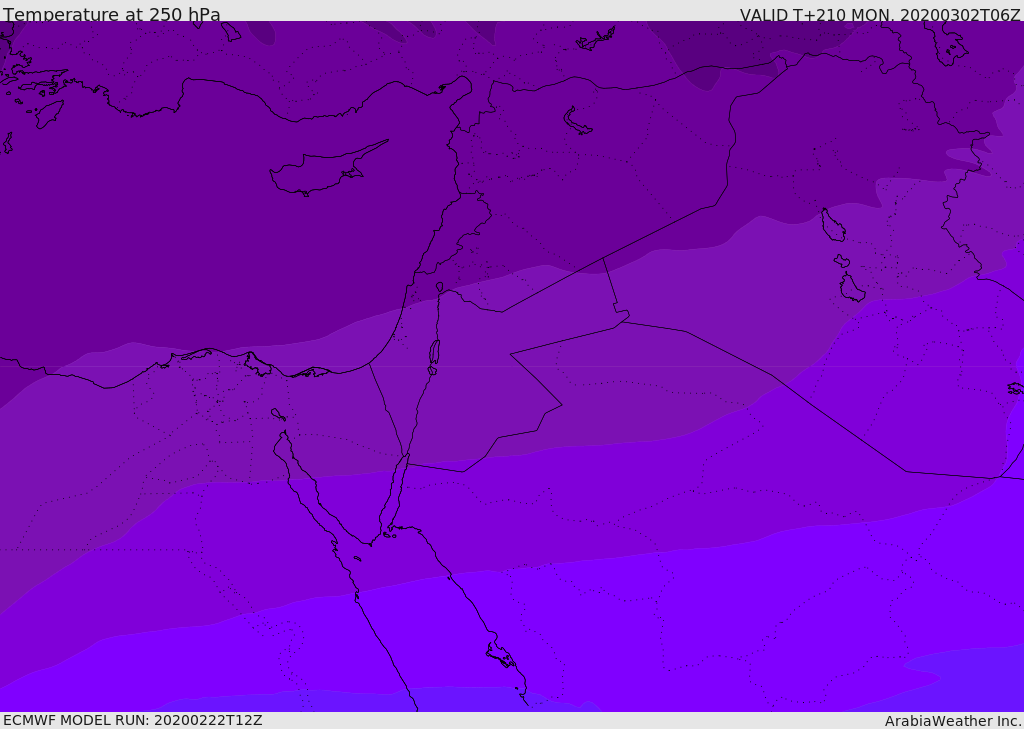Click the 'Temperature at 250 hPa' title
Viewport: 1024px width, 729px height.
click(112, 14)
